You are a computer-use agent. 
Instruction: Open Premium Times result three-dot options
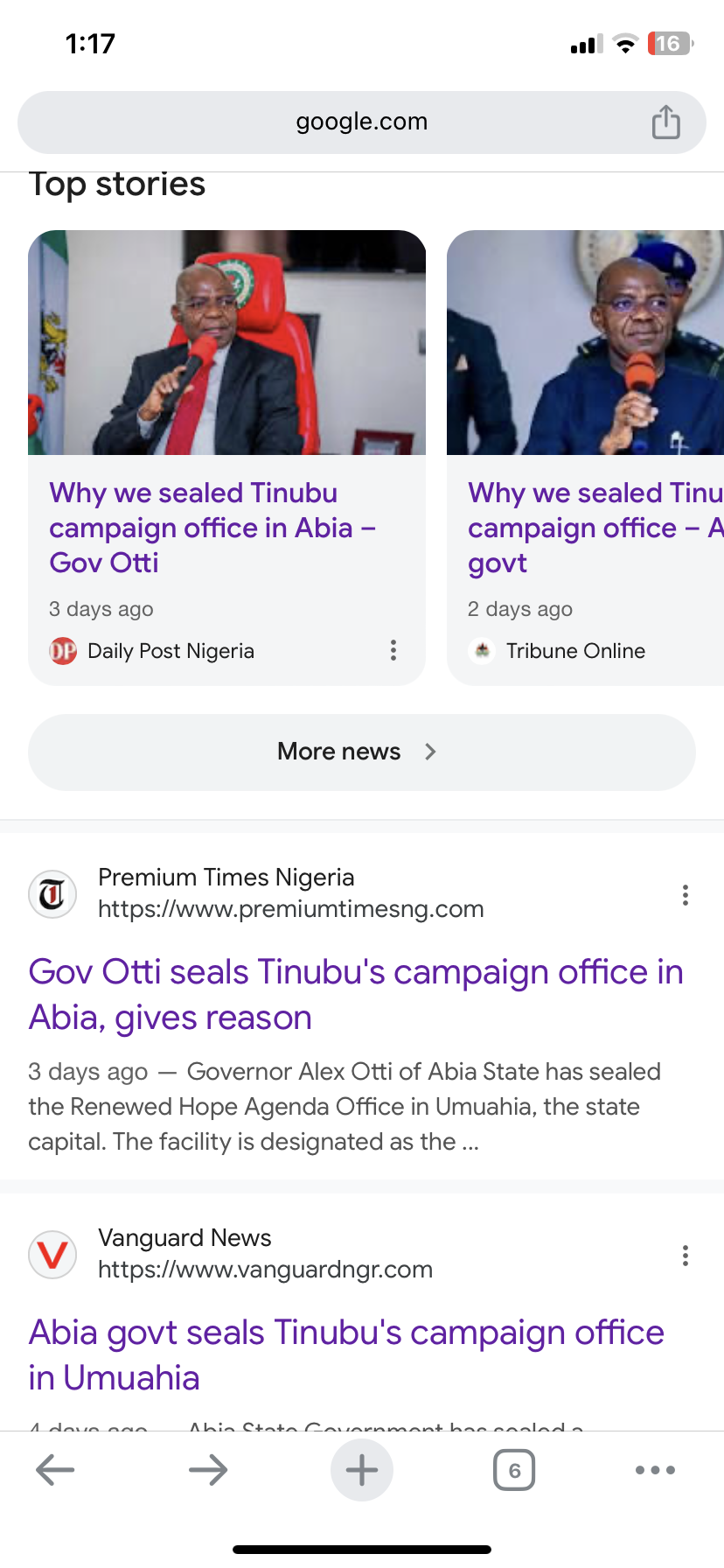[685, 895]
